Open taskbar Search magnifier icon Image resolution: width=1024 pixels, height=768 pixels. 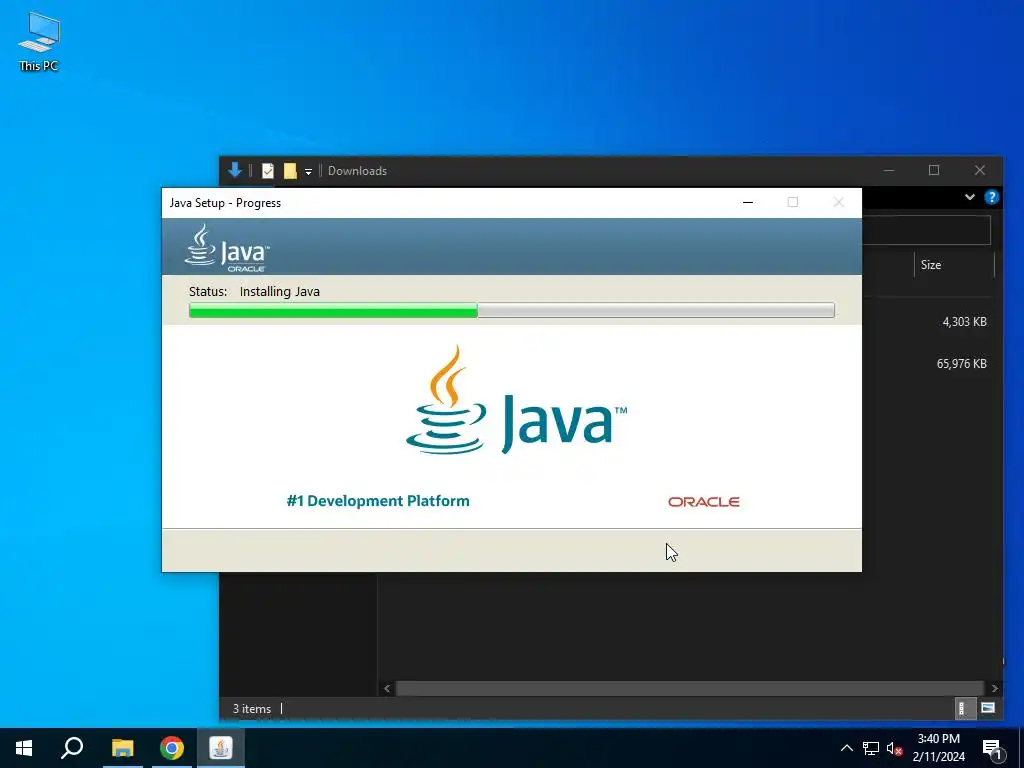pyautogui.click(x=72, y=748)
